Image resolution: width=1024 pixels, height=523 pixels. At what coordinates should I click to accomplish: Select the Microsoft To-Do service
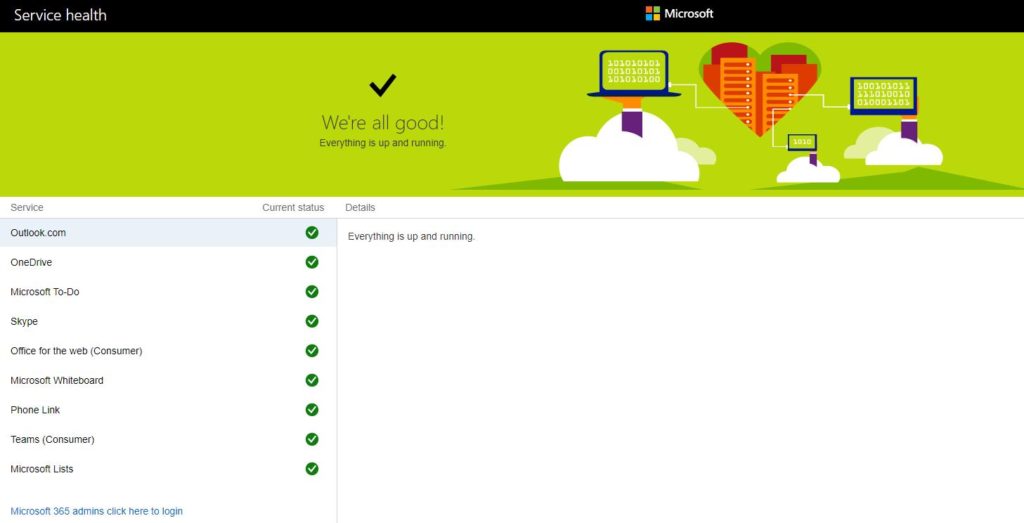(x=168, y=291)
